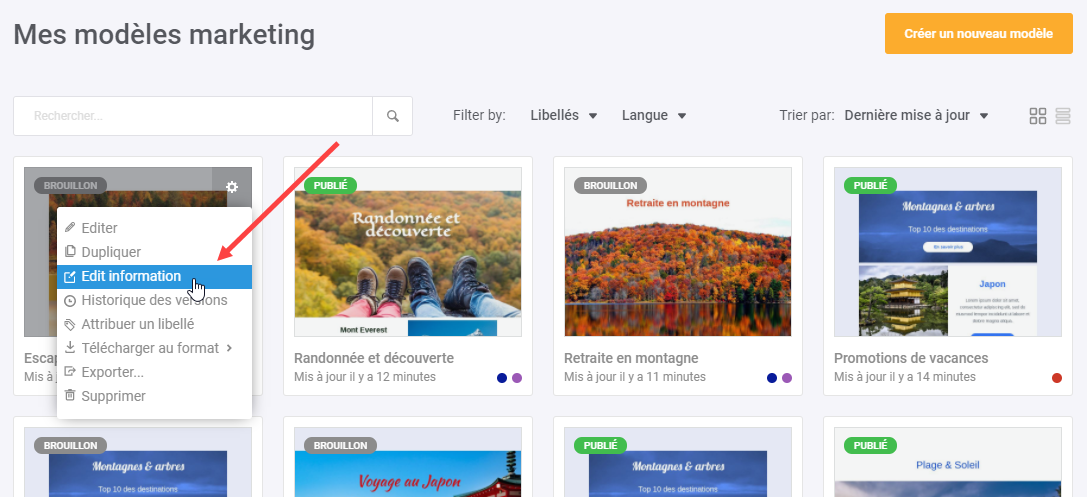Open the Dernière mise à jour sort dropdown

coord(916,116)
